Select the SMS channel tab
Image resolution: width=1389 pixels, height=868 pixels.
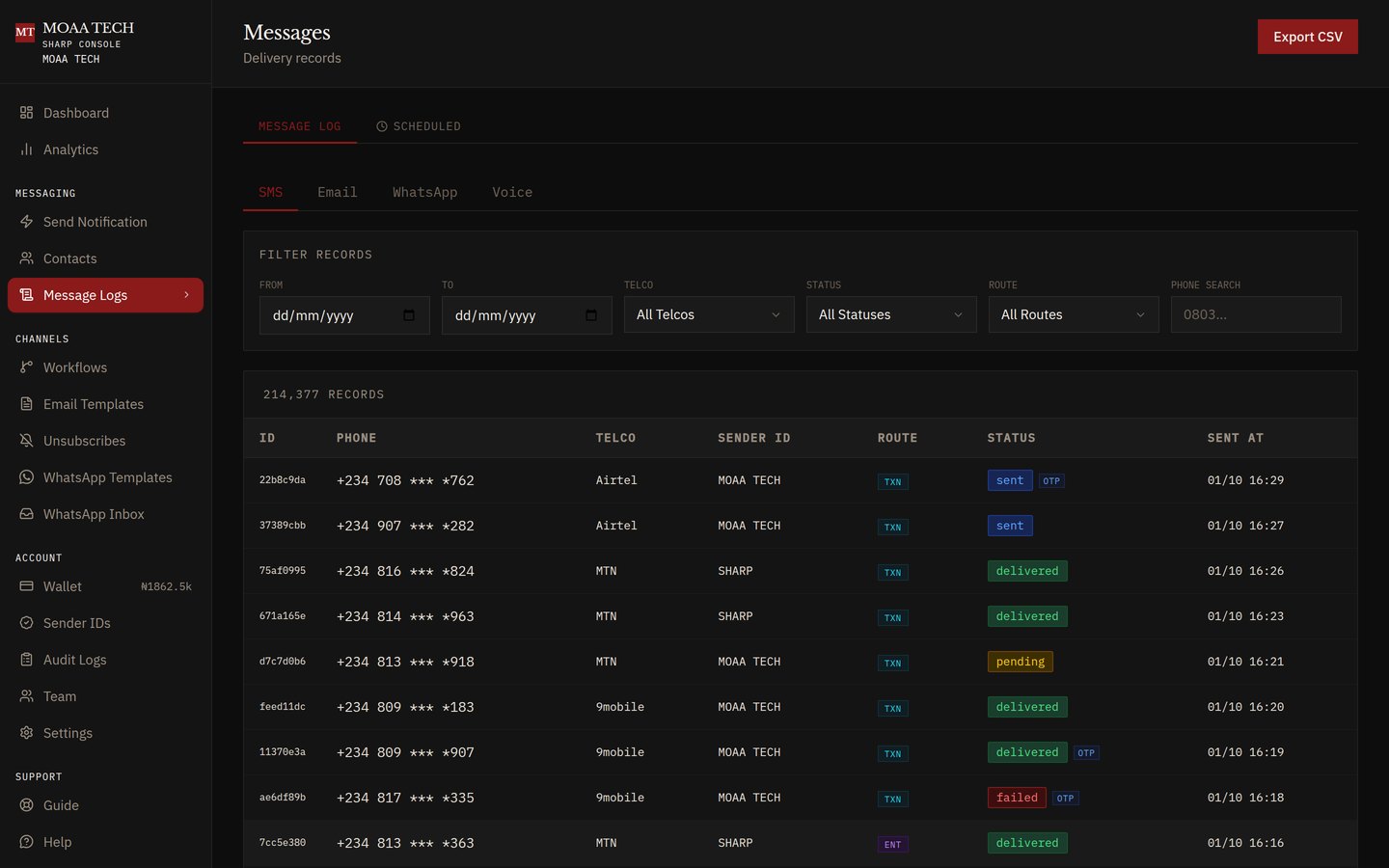coord(271,192)
